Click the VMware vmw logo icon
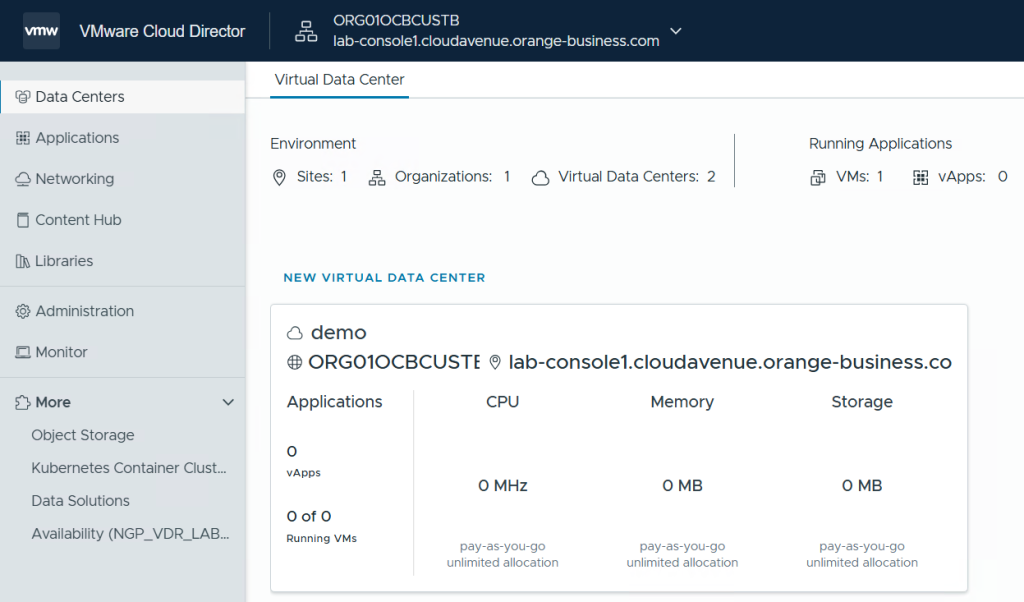Image resolution: width=1024 pixels, height=602 pixels. (41, 31)
